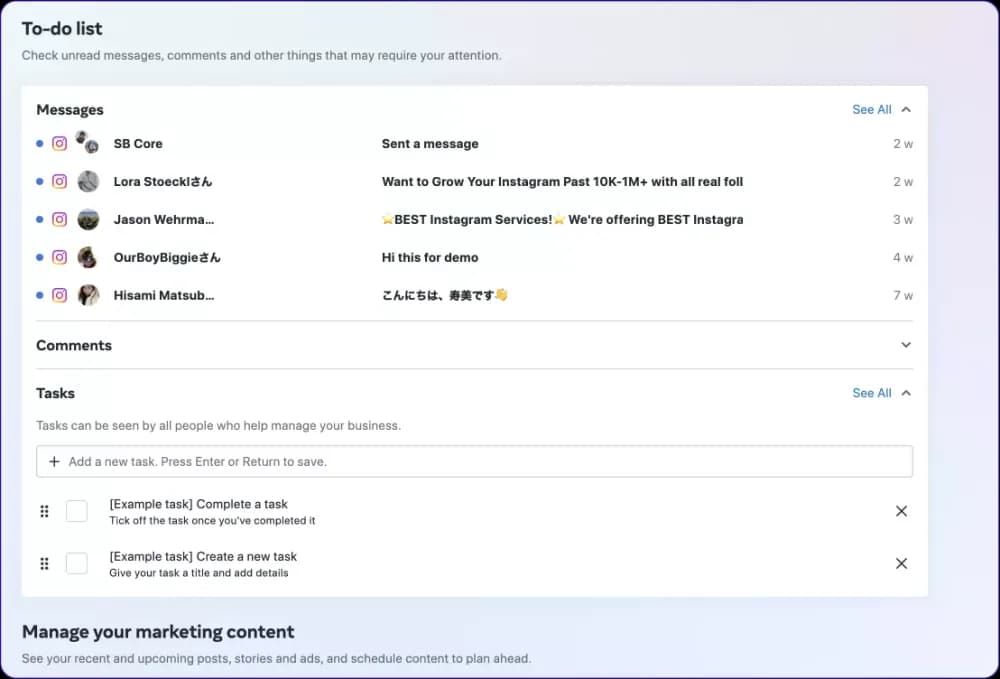Click plus icon in add task field
1000x679 pixels.
[x=54, y=462]
